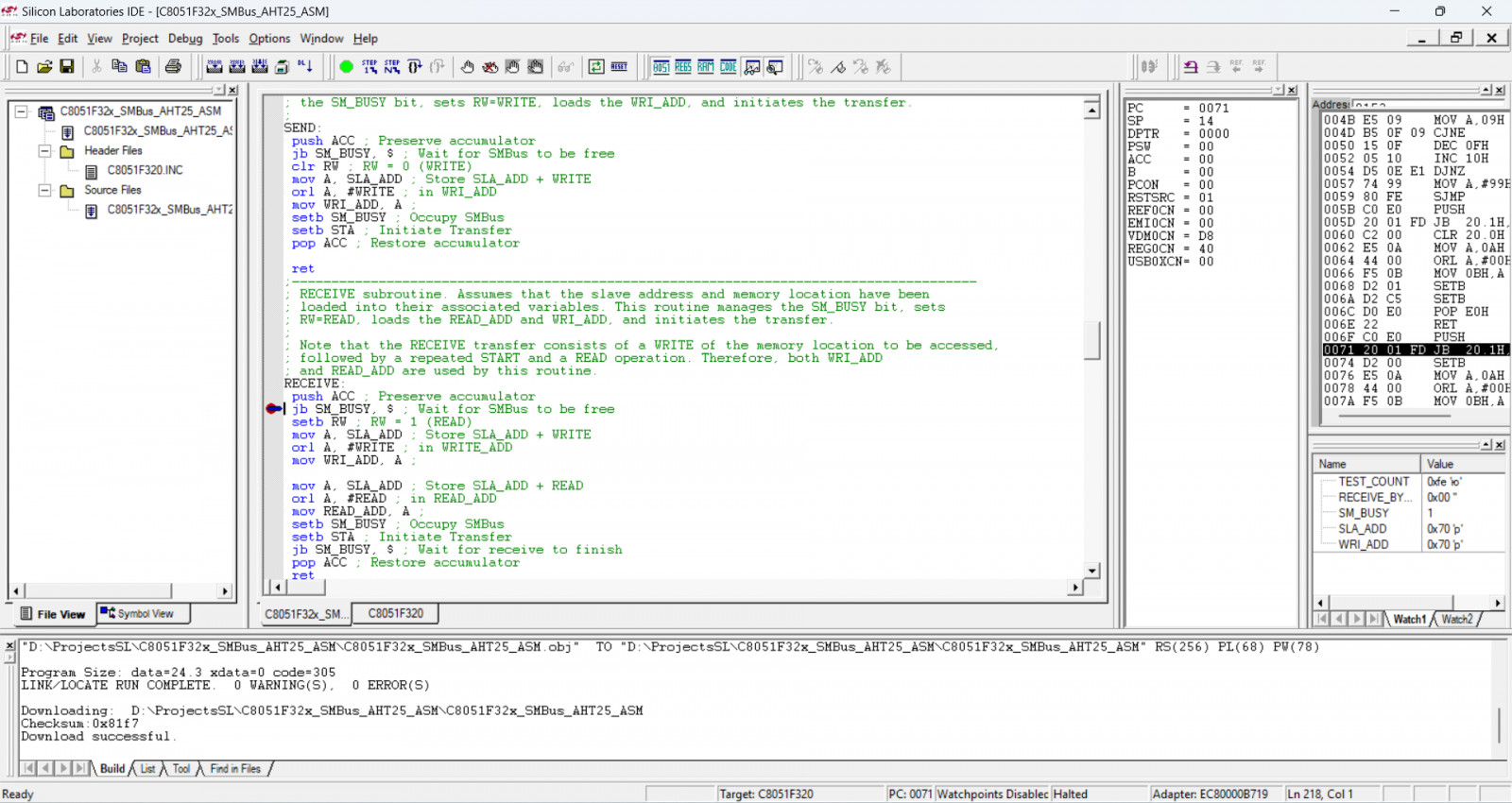Click the project tree's right scroll arrow
Screen dimensions: 1512x803
click(x=225, y=591)
